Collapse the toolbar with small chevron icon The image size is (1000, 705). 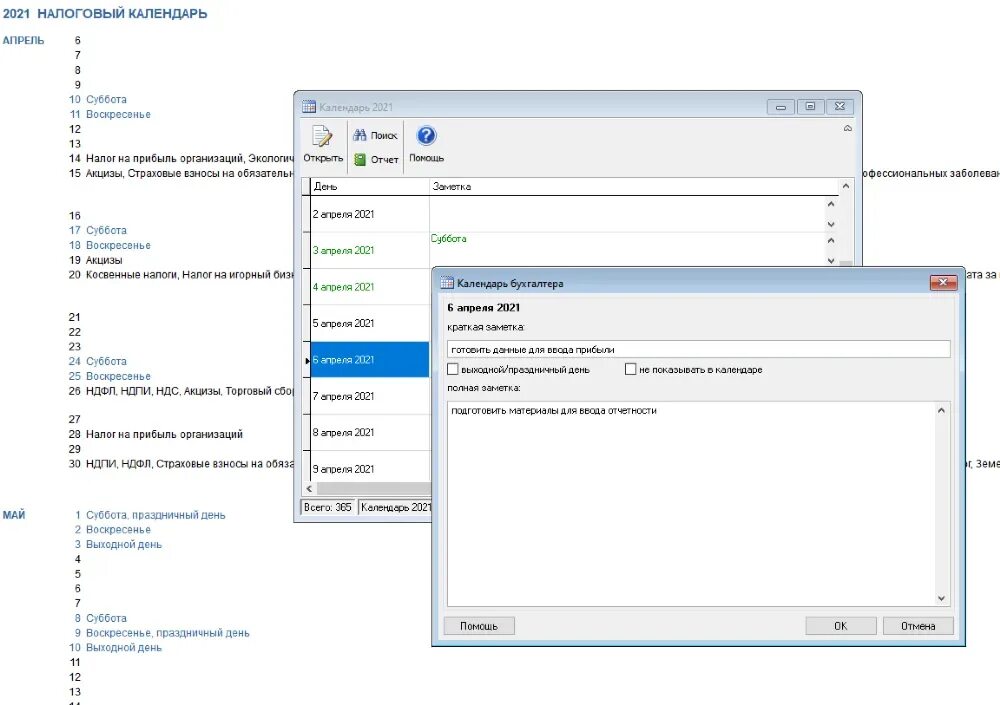[848, 128]
